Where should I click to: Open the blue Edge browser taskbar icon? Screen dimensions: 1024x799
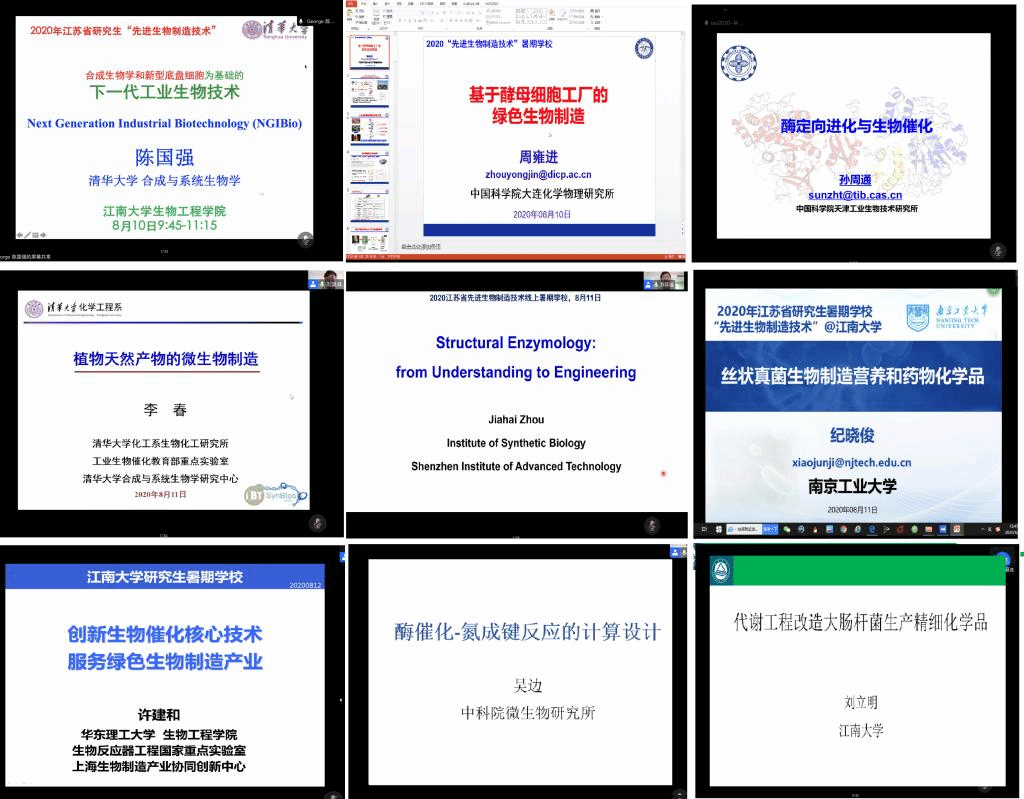871,528
